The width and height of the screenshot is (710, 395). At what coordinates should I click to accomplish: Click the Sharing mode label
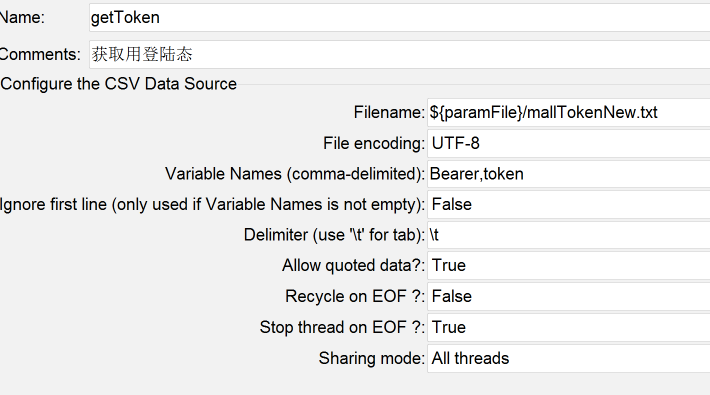point(371,358)
